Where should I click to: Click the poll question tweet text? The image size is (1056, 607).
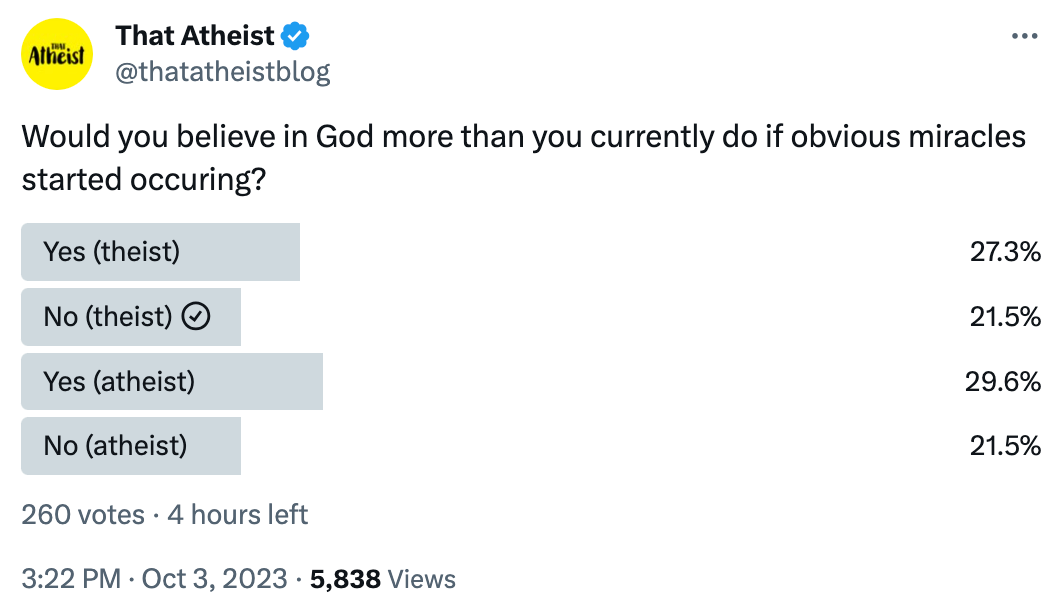524,158
